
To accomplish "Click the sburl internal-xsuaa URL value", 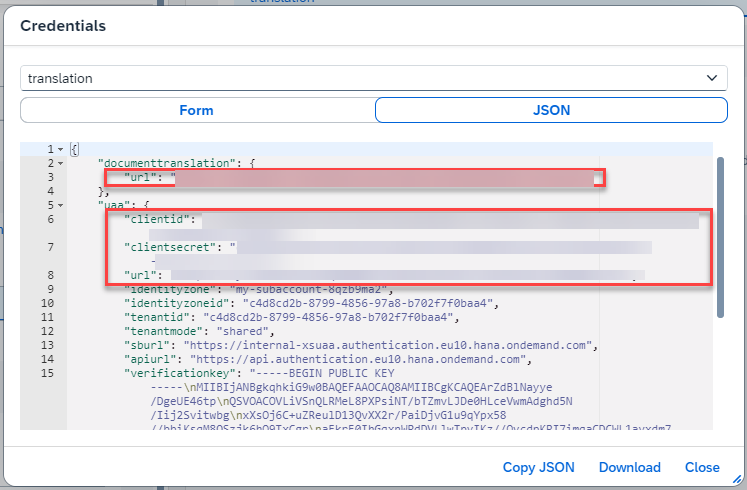I will click(387, 345).
